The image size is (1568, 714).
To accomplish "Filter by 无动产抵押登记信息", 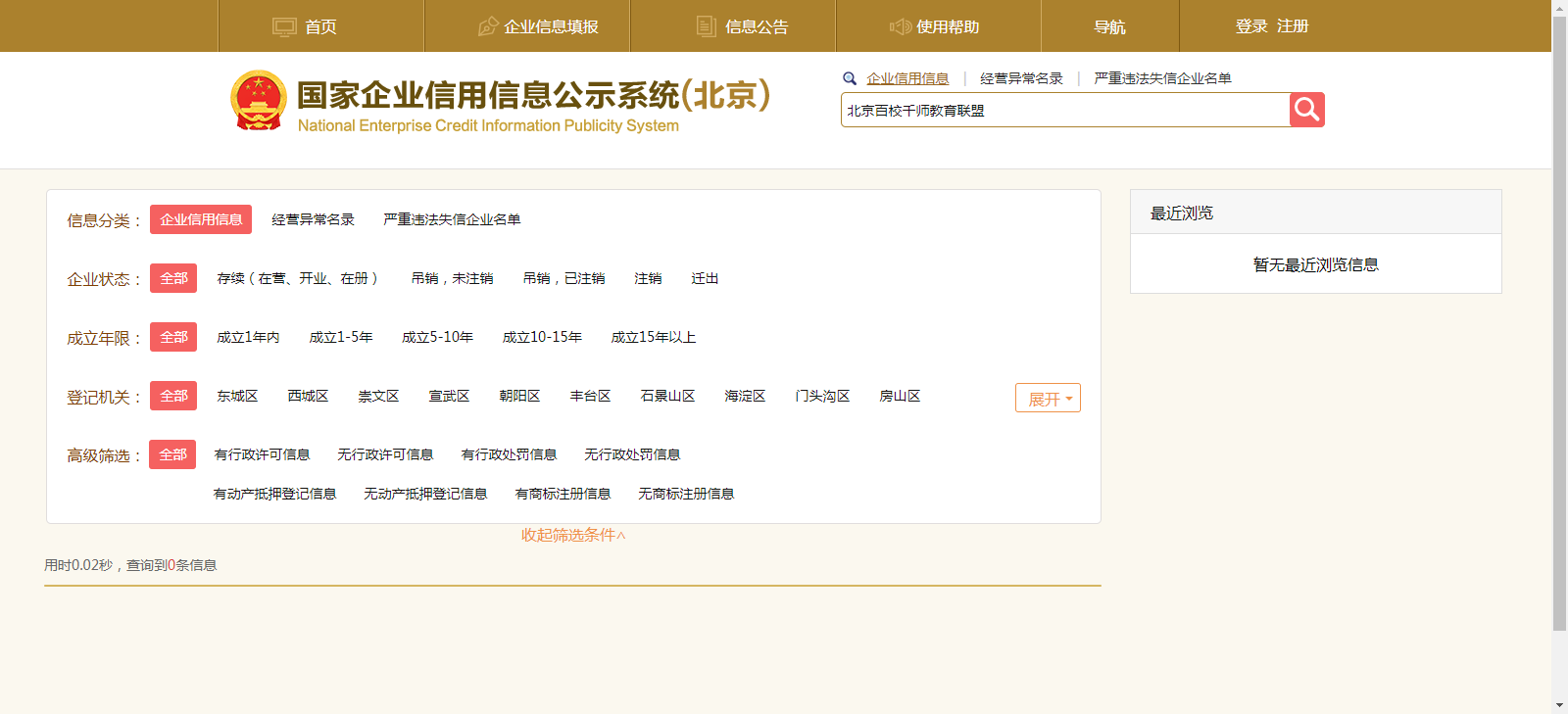I will (425, 494).
